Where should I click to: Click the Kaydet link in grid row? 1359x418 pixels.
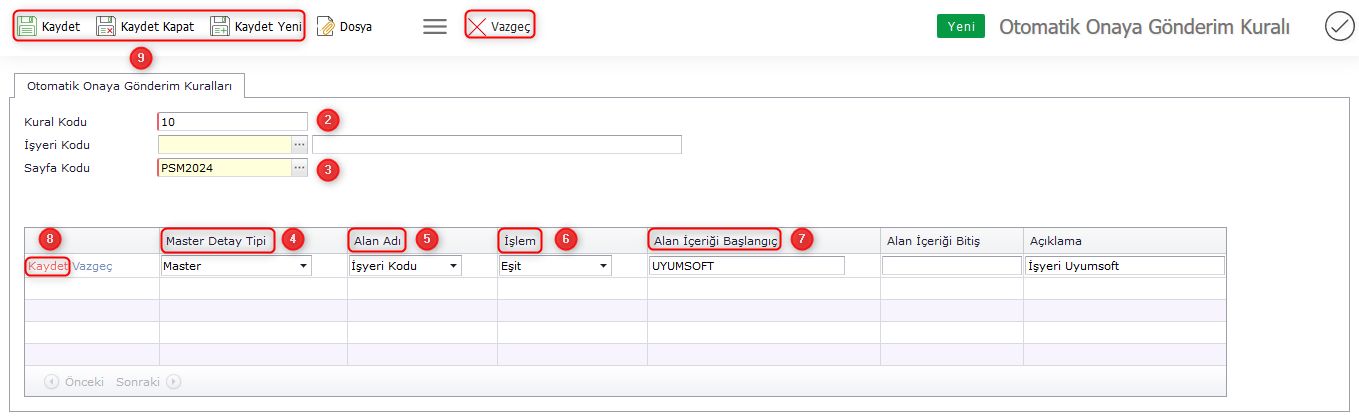point(48,266)
